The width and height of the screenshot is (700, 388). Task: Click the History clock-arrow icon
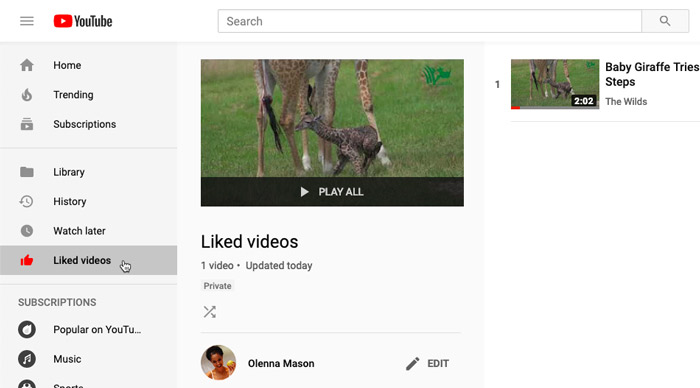[x=26, y=201]
